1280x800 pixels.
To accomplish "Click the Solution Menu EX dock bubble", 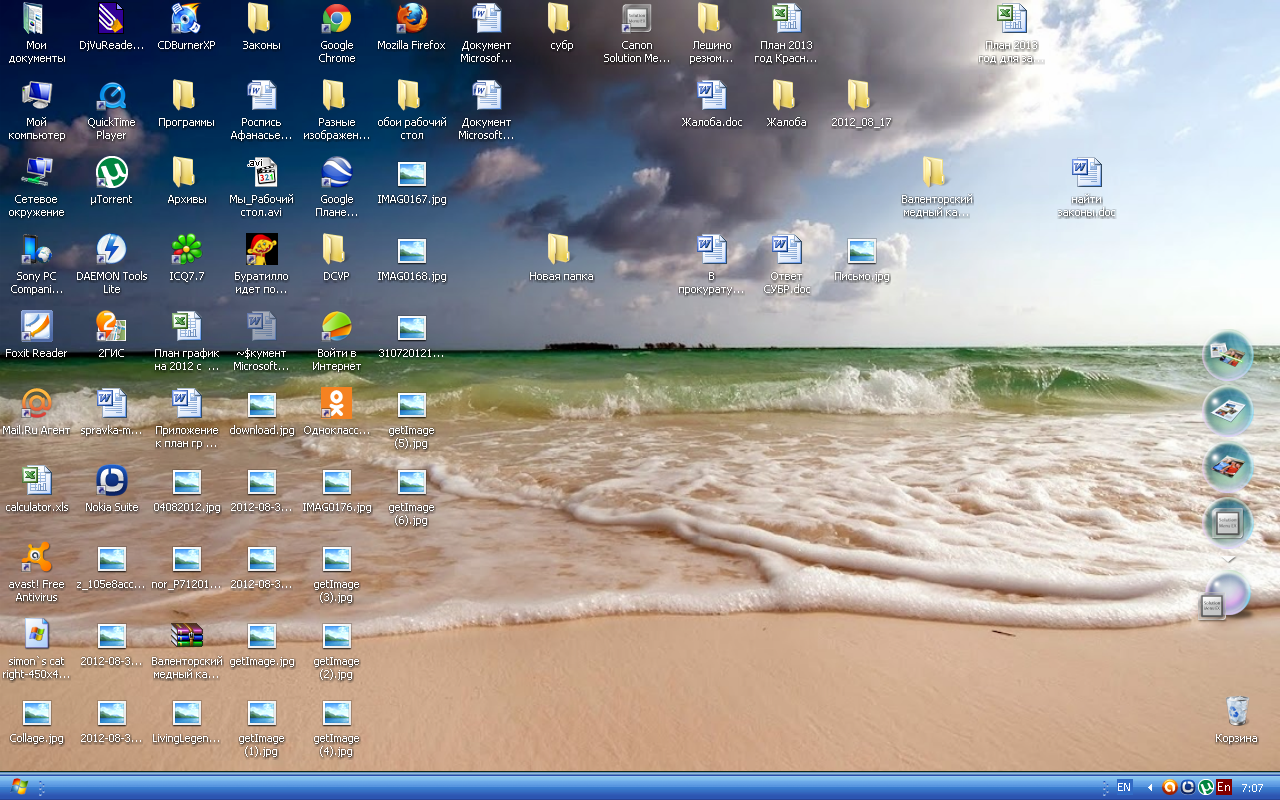I will click(x=1229, y=523).
